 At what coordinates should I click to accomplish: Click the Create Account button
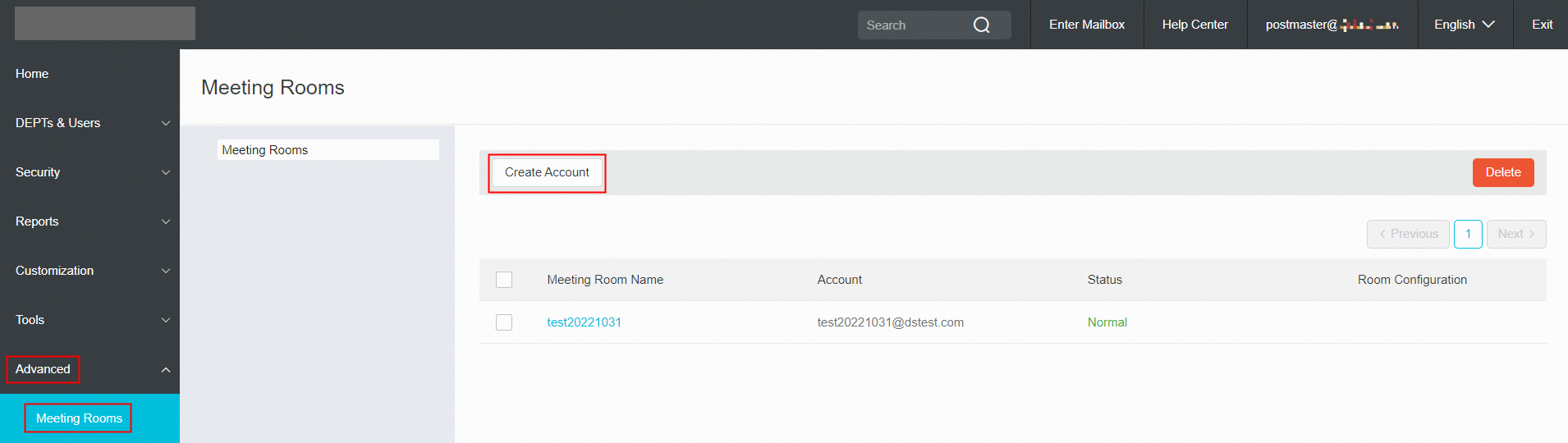tap(547, 172)
